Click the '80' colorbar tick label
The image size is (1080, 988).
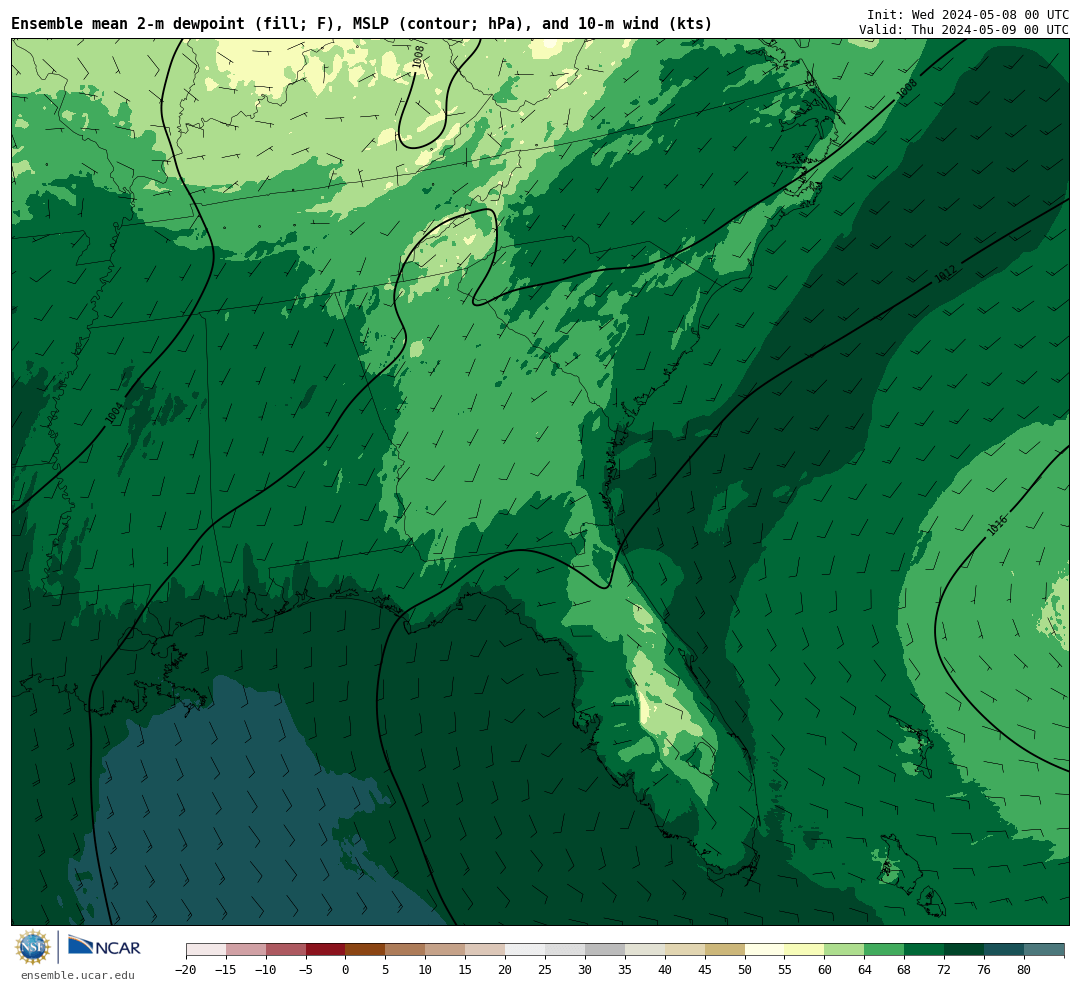tap(1024, 969)
